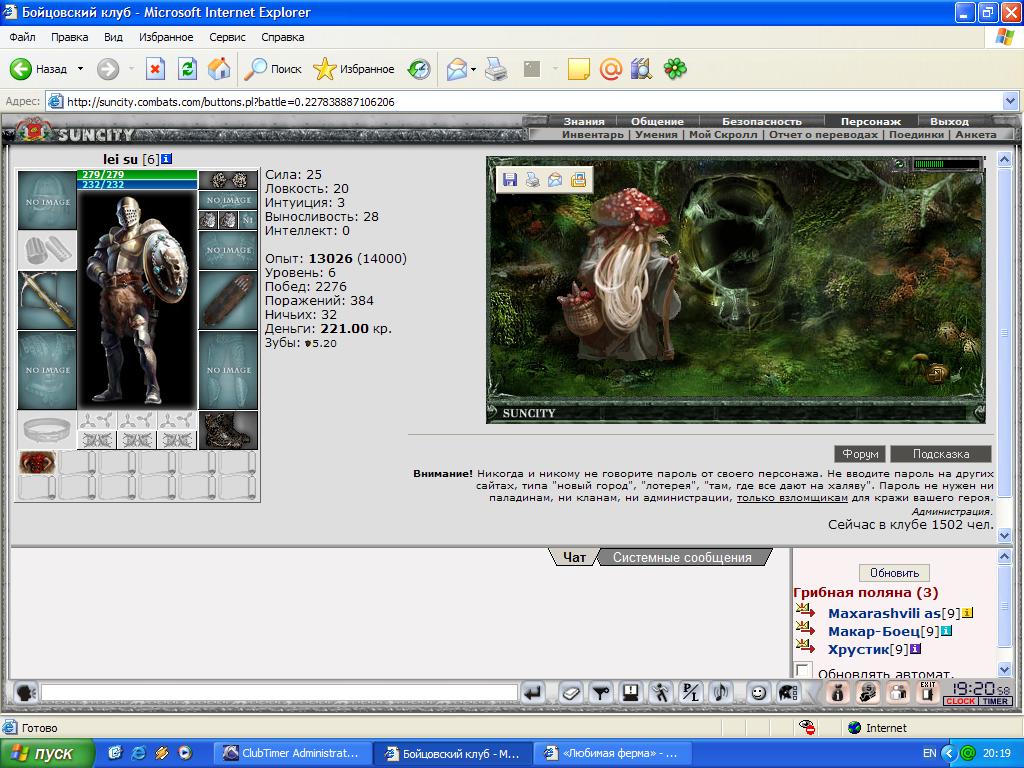Toggle the CLOCK switch below the time
The image size is (1024, 768).
coord(961,701)
